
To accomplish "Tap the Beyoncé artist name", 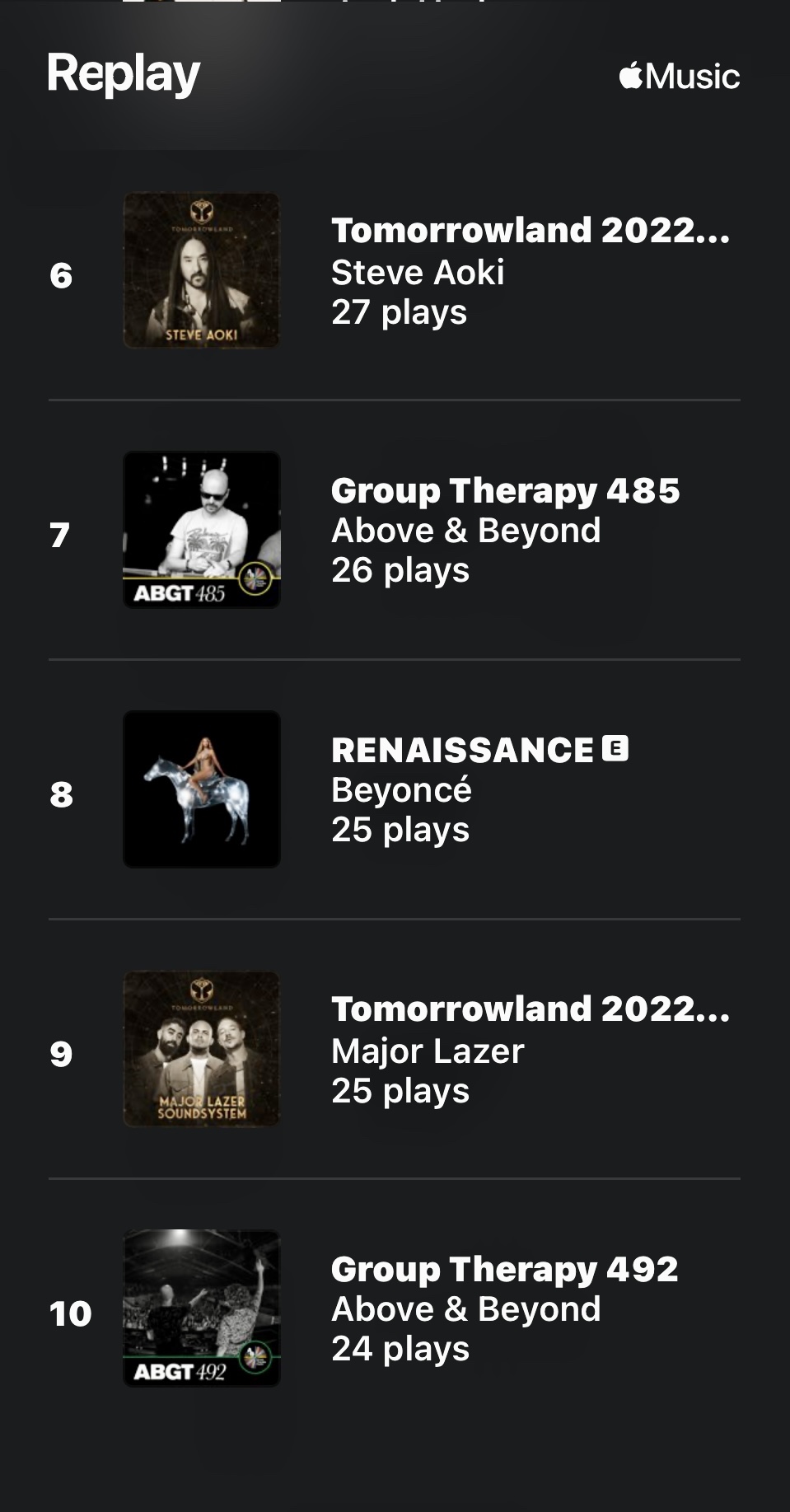I will [401, 790].
